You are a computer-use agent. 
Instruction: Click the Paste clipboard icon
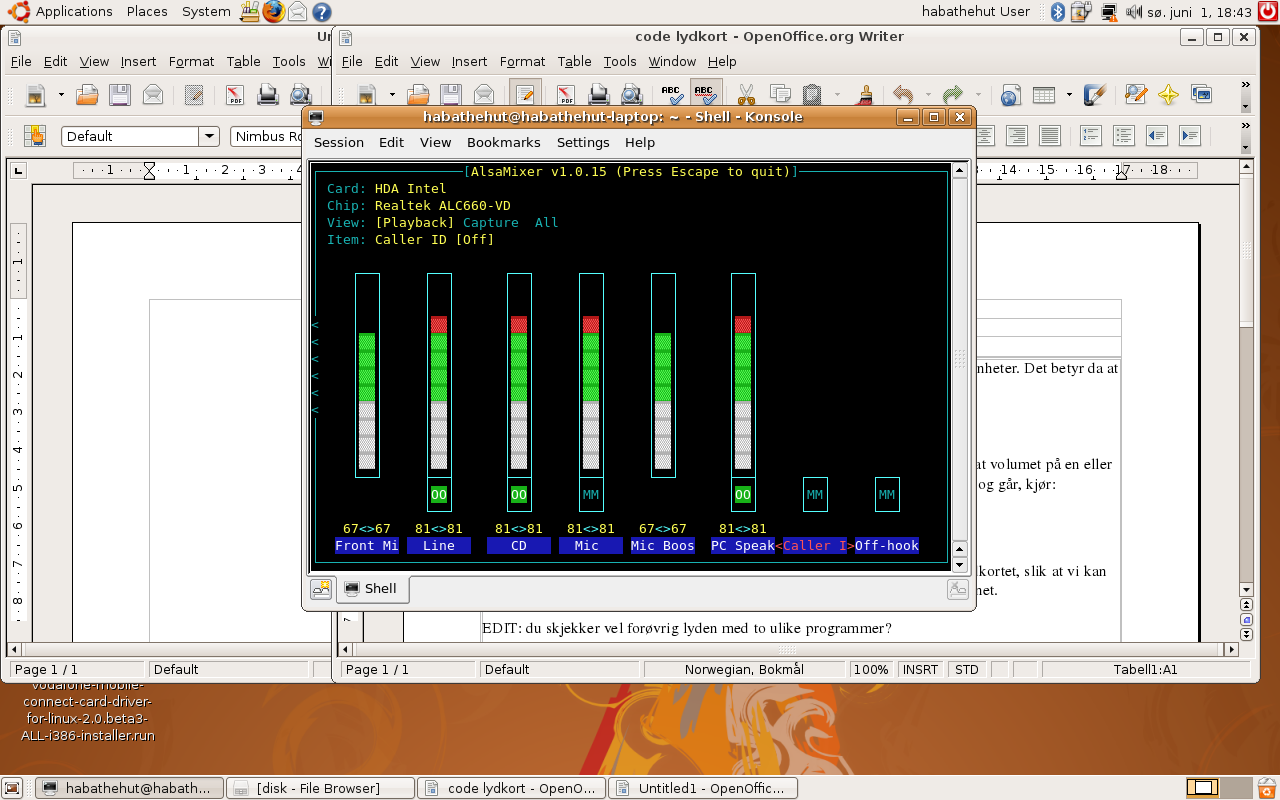coord(813,95)
